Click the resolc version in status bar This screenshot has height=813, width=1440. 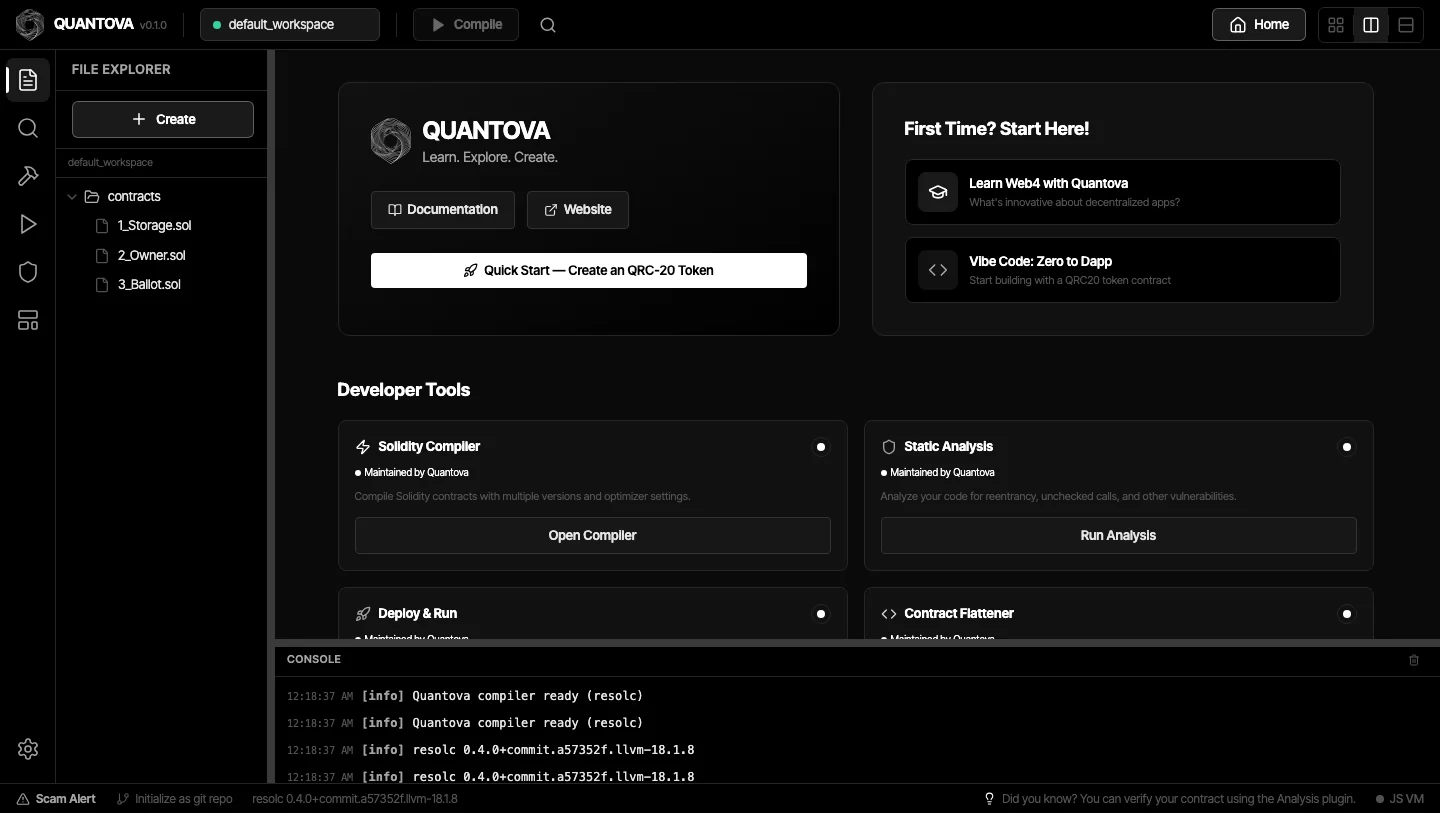355,799
